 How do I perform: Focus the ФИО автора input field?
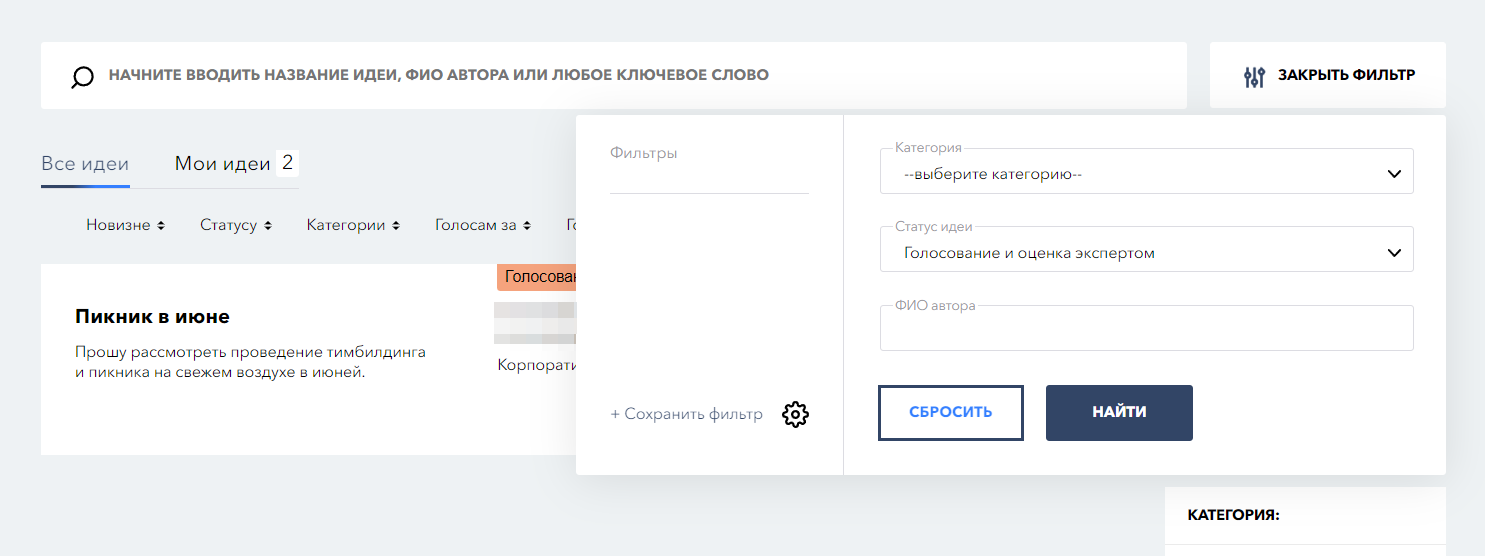tap(1146, 331)
